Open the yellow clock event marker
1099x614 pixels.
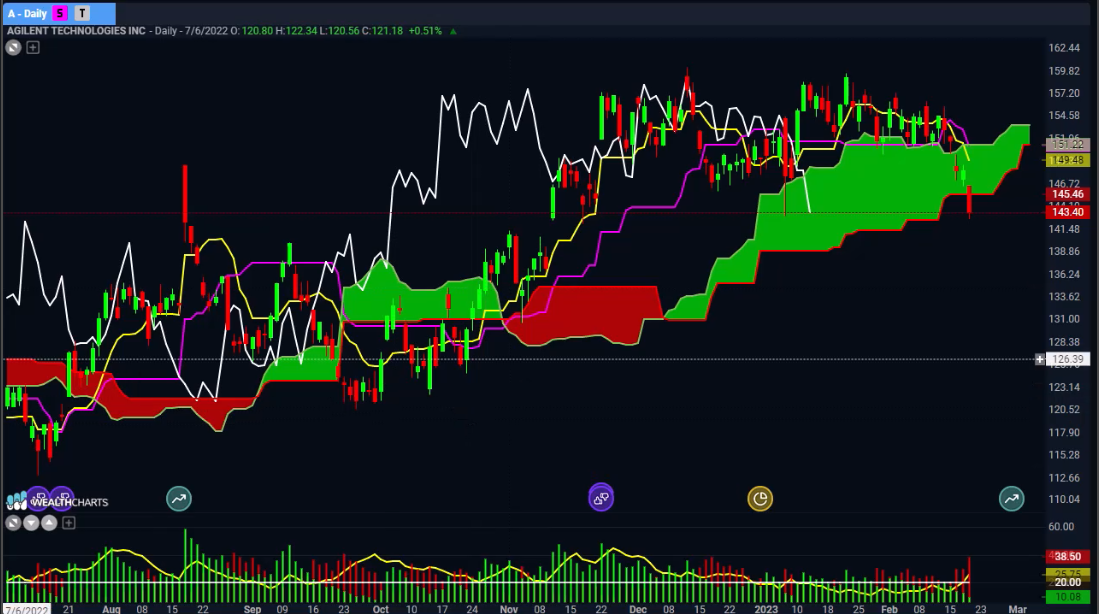pos(760,499)
